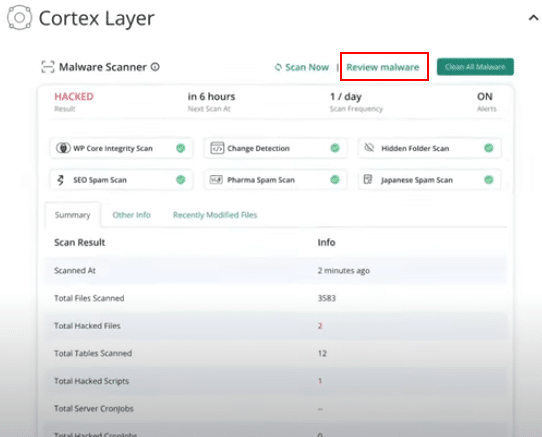This screenshot has width=542, height=437.
Task: Click the SEO Spam Scan green status dot
Action: tap(180, 180)
